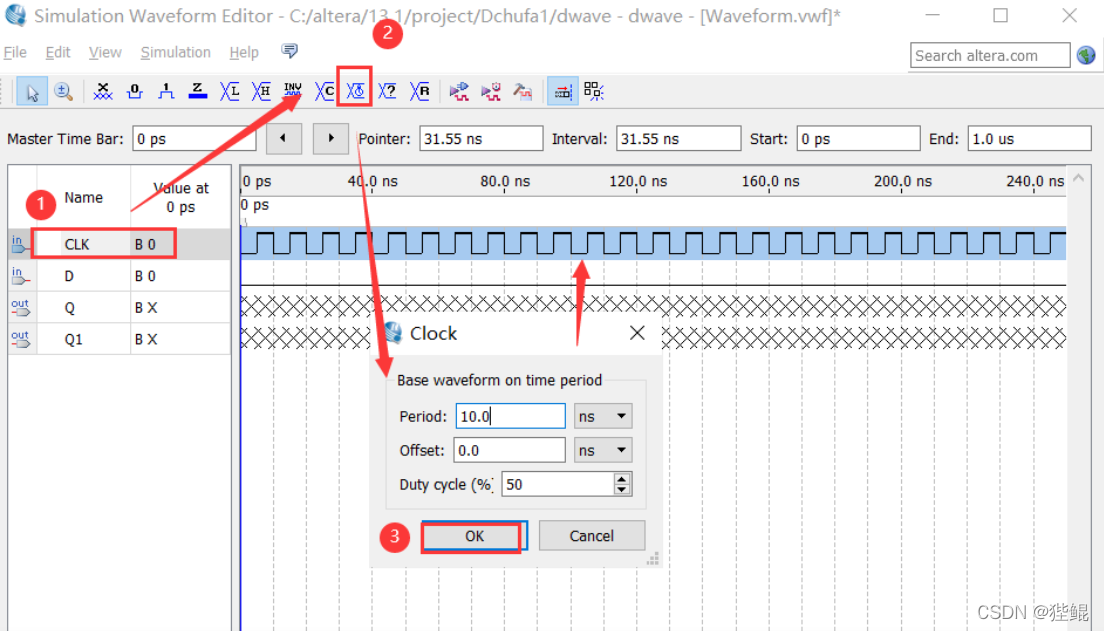Click the feedback speech bubble icon

pyautogui.click(x=289, y=51)
